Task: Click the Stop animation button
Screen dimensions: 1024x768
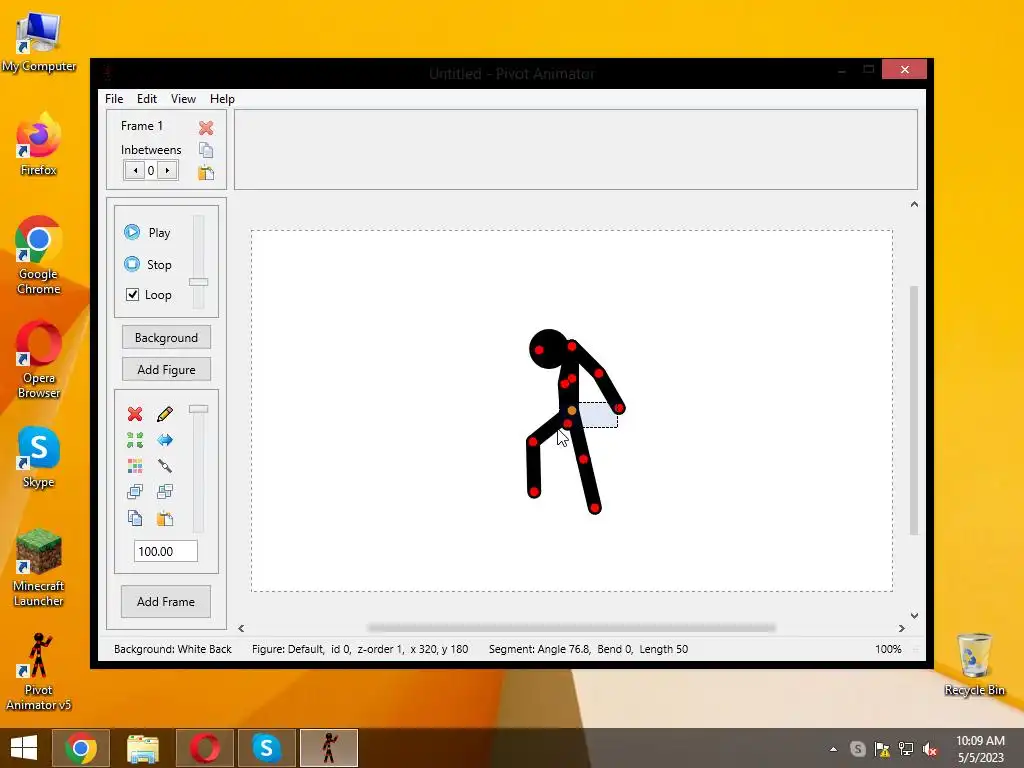Action: pyautogui.click(x=148, y=264)
